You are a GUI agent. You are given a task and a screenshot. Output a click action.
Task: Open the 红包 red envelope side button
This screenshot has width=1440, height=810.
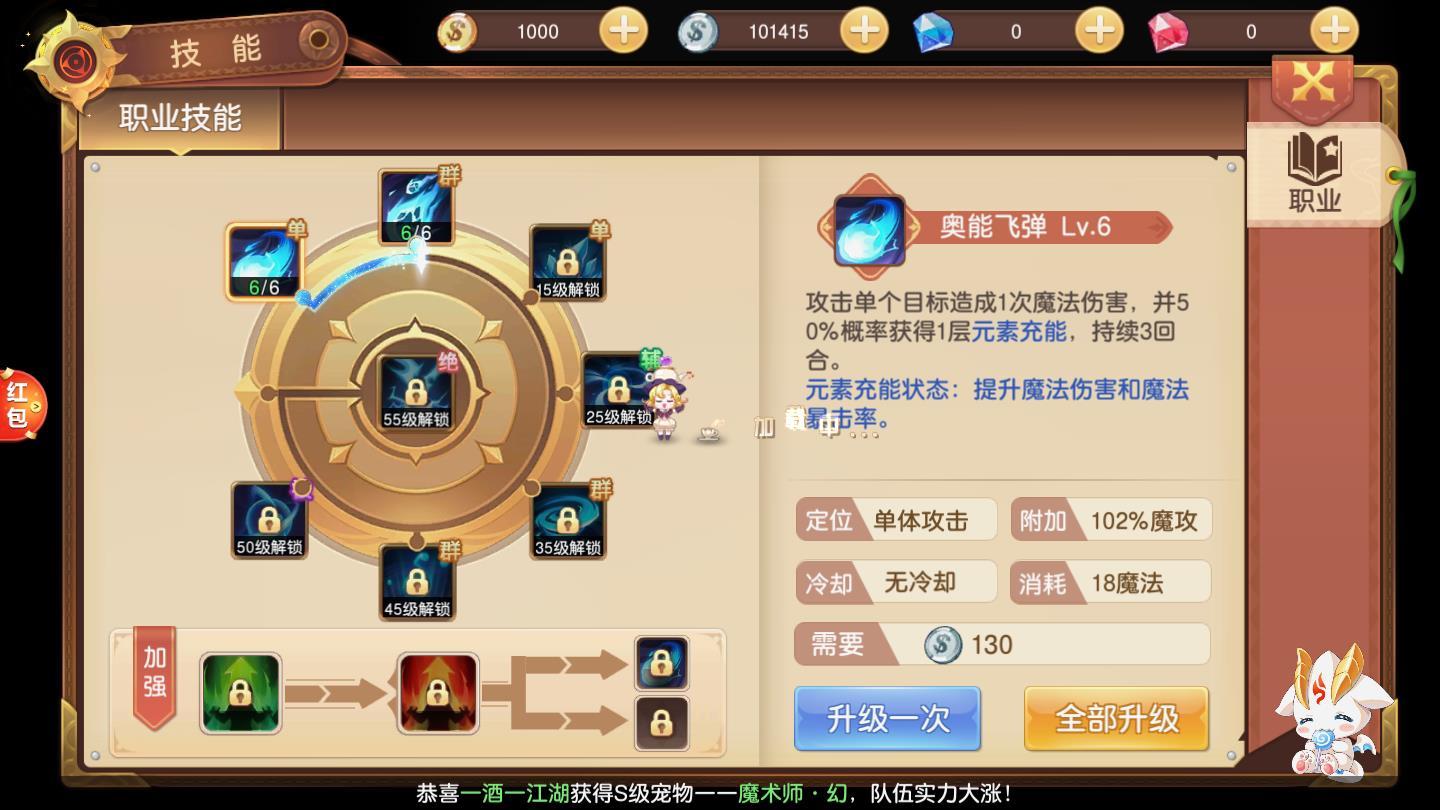pos(20,404)
